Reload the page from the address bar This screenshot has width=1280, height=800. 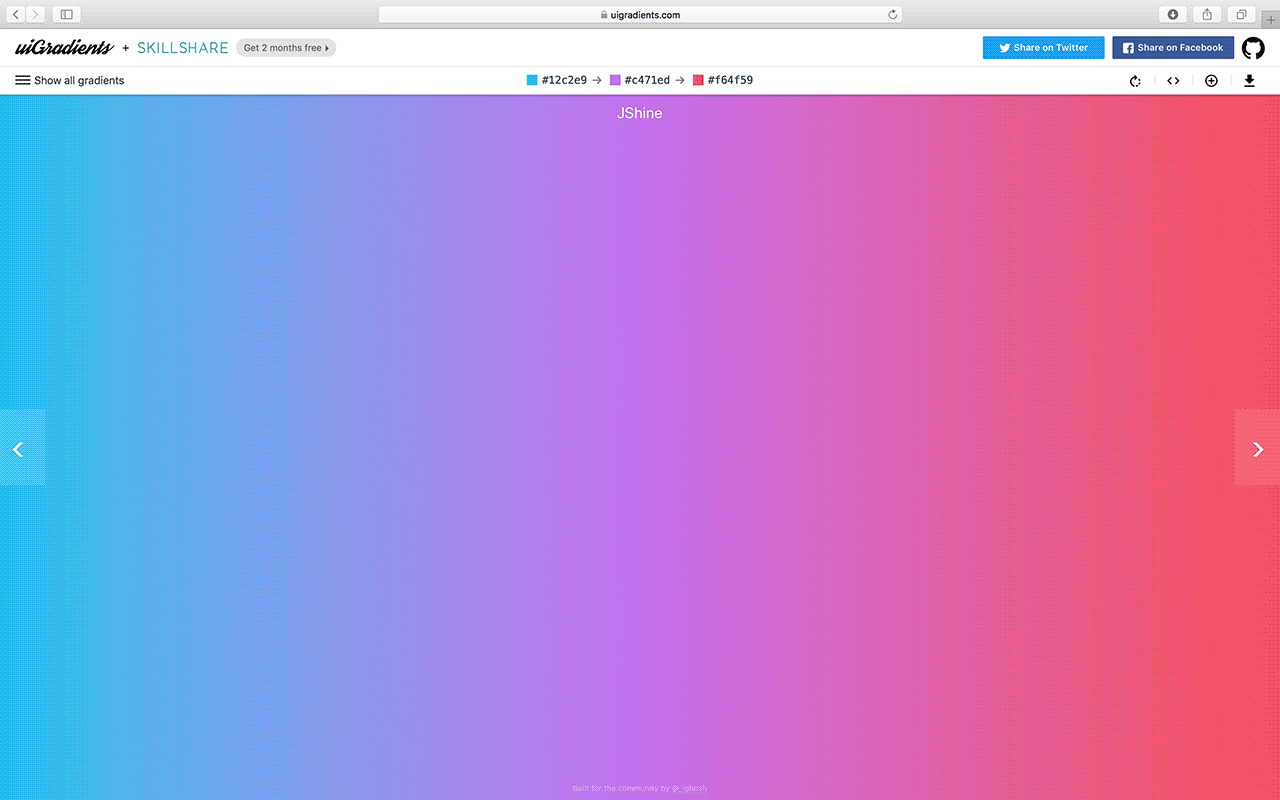[892, 15]
